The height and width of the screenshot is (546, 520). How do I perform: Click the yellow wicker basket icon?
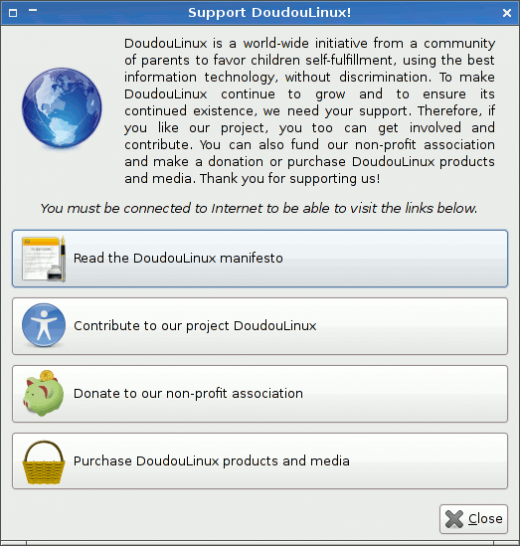click(x=44, y=462)
